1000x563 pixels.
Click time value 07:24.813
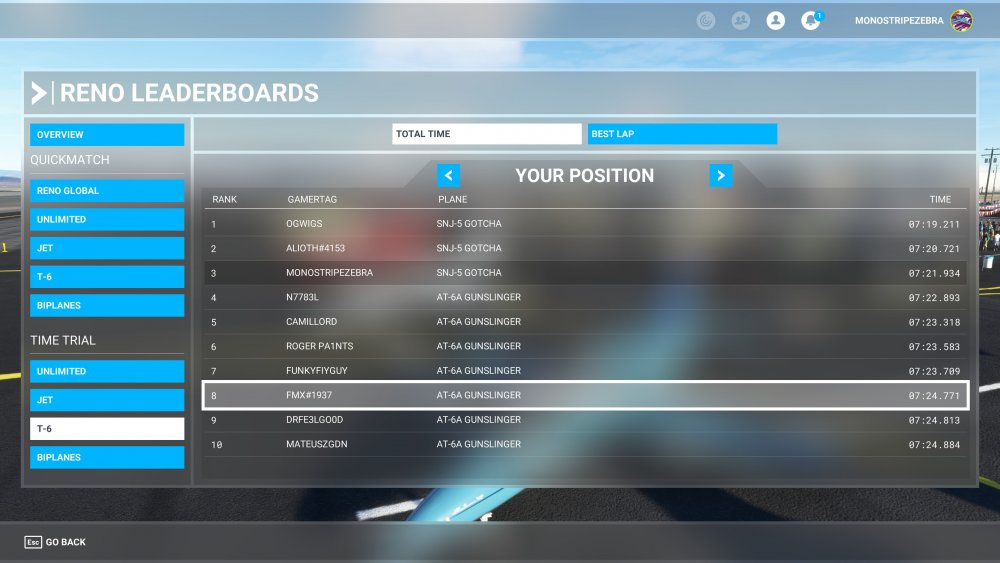point(934,420)
